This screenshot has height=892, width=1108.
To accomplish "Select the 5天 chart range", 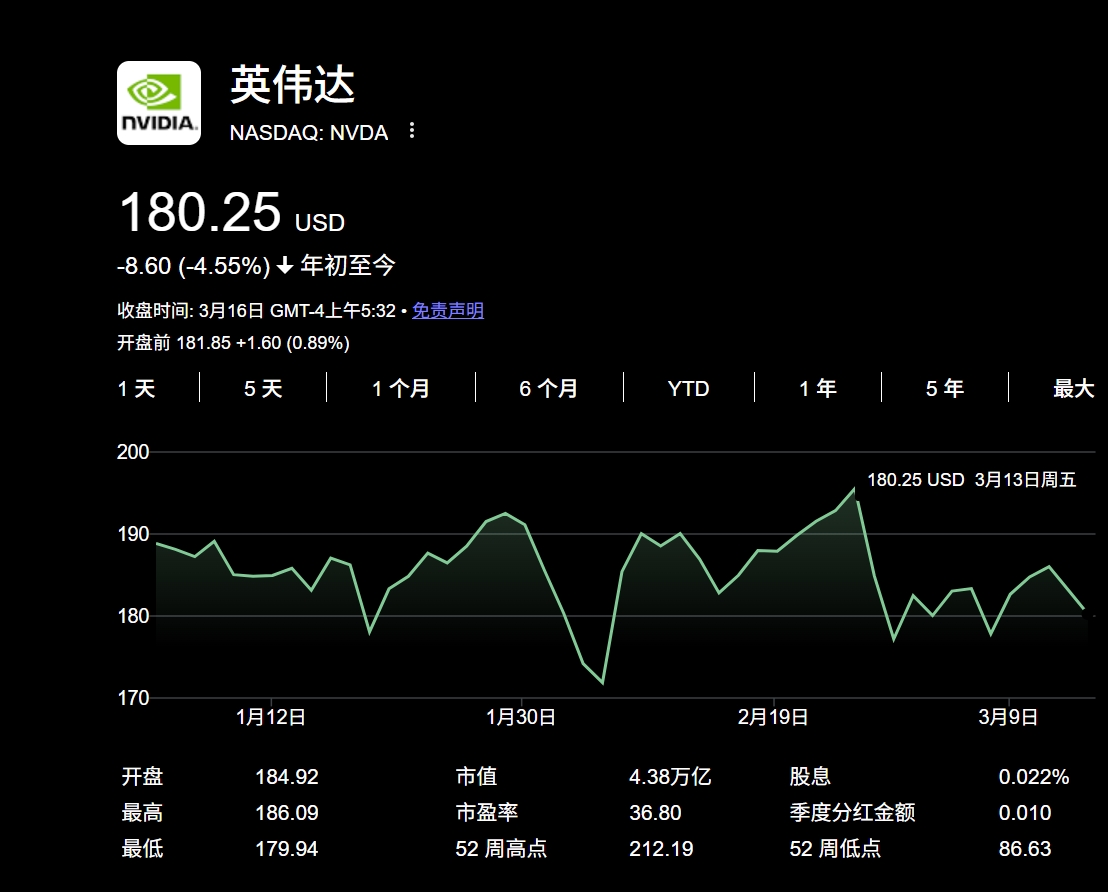I will click(x=263, y=389).
